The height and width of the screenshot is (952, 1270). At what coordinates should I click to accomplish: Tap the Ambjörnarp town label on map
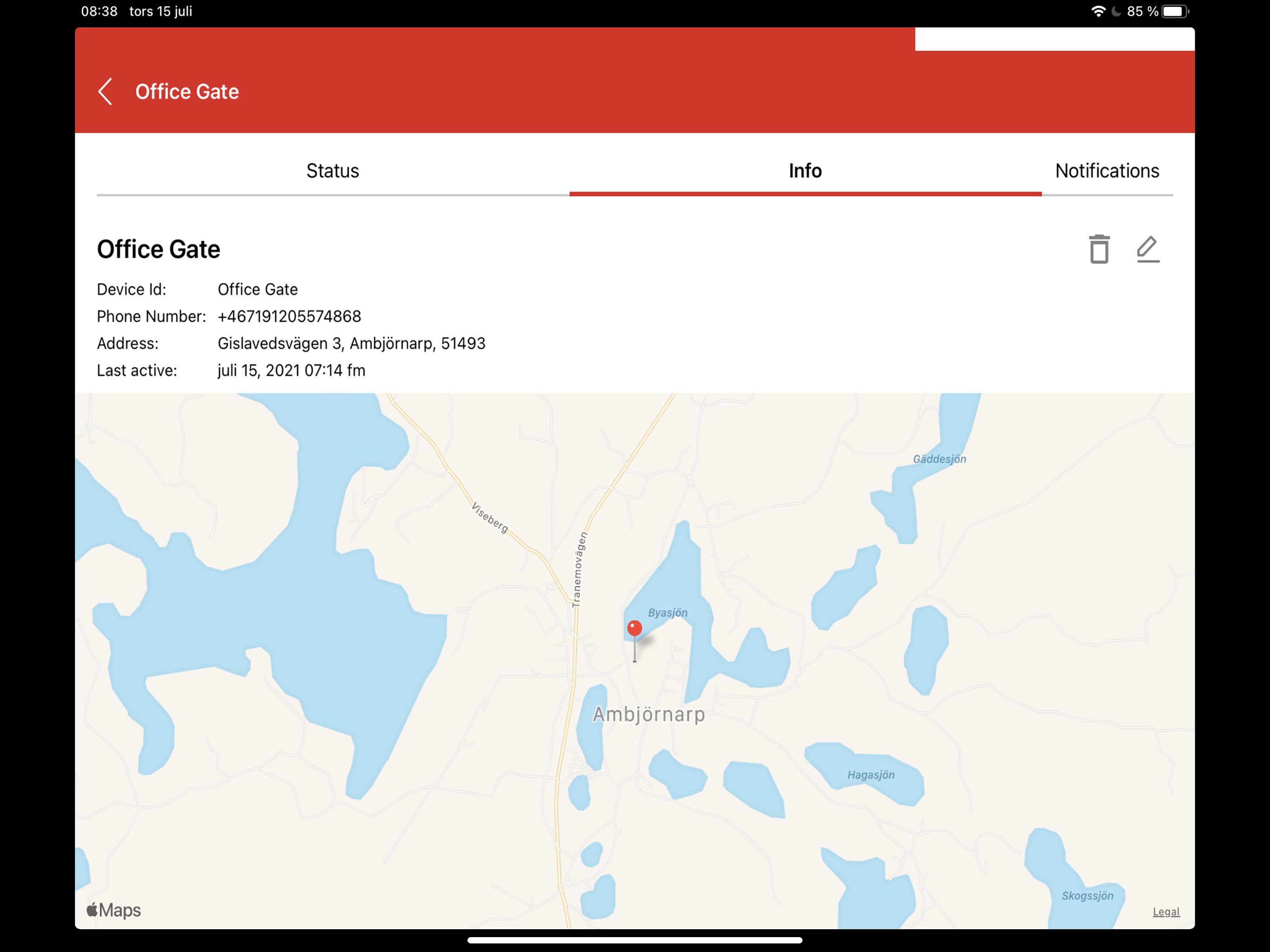649,714
